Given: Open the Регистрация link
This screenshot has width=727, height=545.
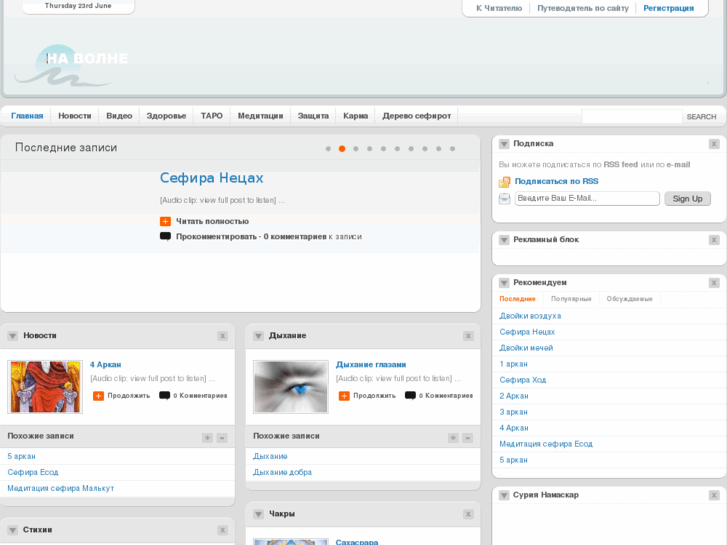Looking at the screenshot, I should [x=668, y=8].
